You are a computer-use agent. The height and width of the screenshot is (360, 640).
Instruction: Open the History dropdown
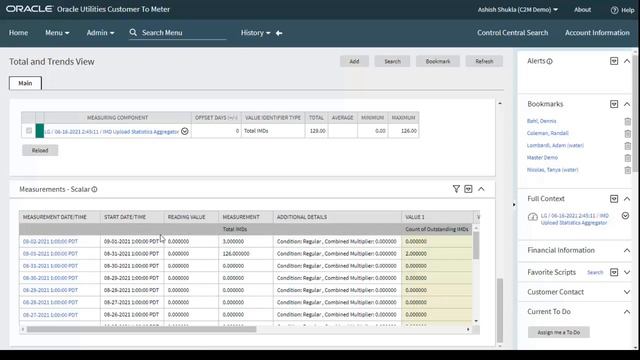click(x=256, y=33)
